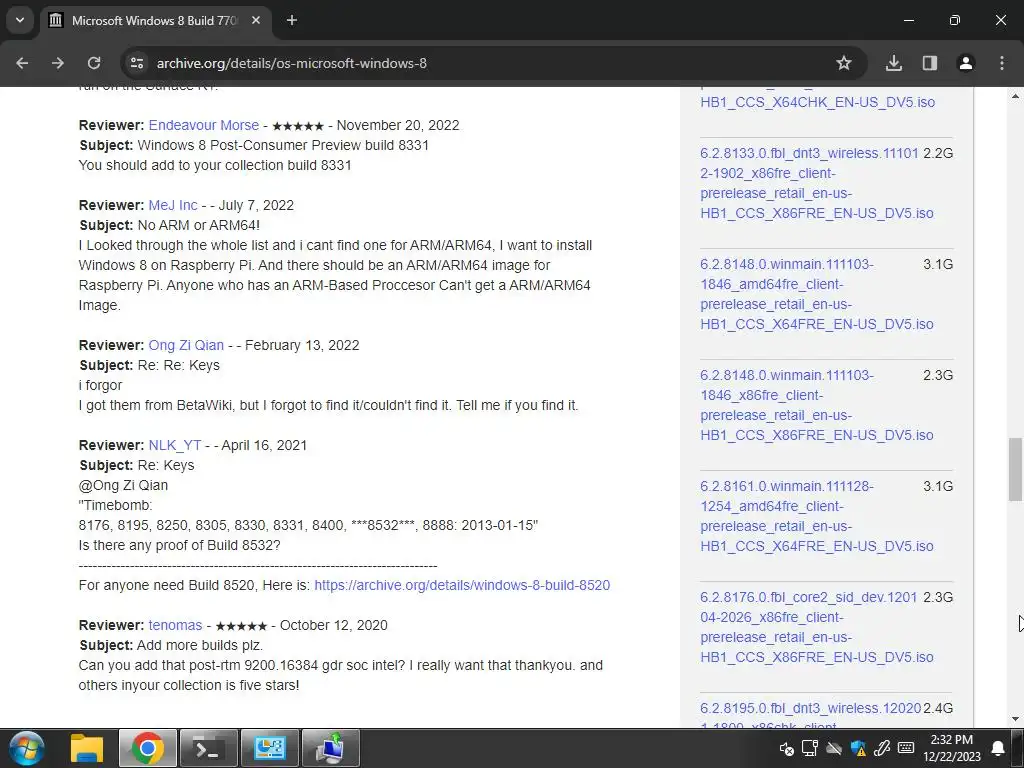Open reviewer MeJ Inc profile link
The width and height of the screenshot is (1024, 768).
click(x=173, y=205)
